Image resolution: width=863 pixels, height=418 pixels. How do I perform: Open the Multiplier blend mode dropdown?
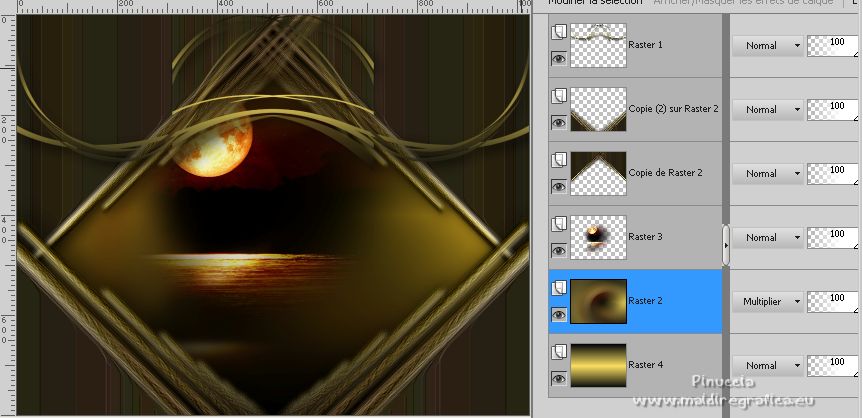pyautogui.click(x=767, y=301)
